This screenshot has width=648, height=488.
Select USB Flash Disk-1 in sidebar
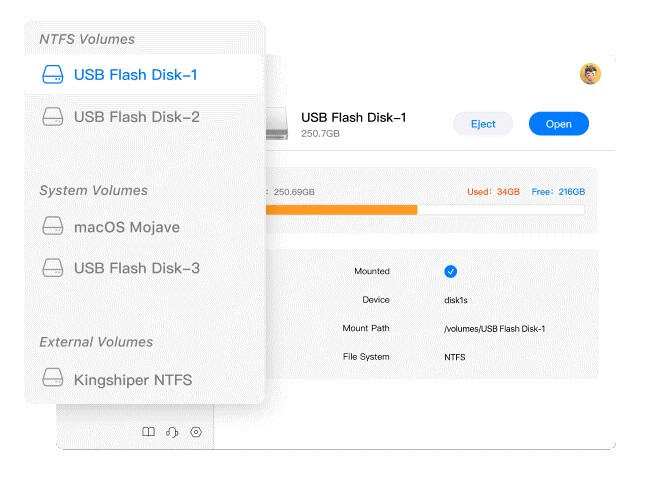point(136,74)
